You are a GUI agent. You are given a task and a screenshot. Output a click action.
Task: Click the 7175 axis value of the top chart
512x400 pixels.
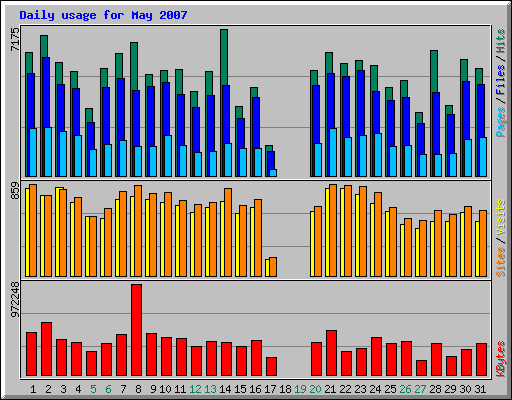[15, 40]
